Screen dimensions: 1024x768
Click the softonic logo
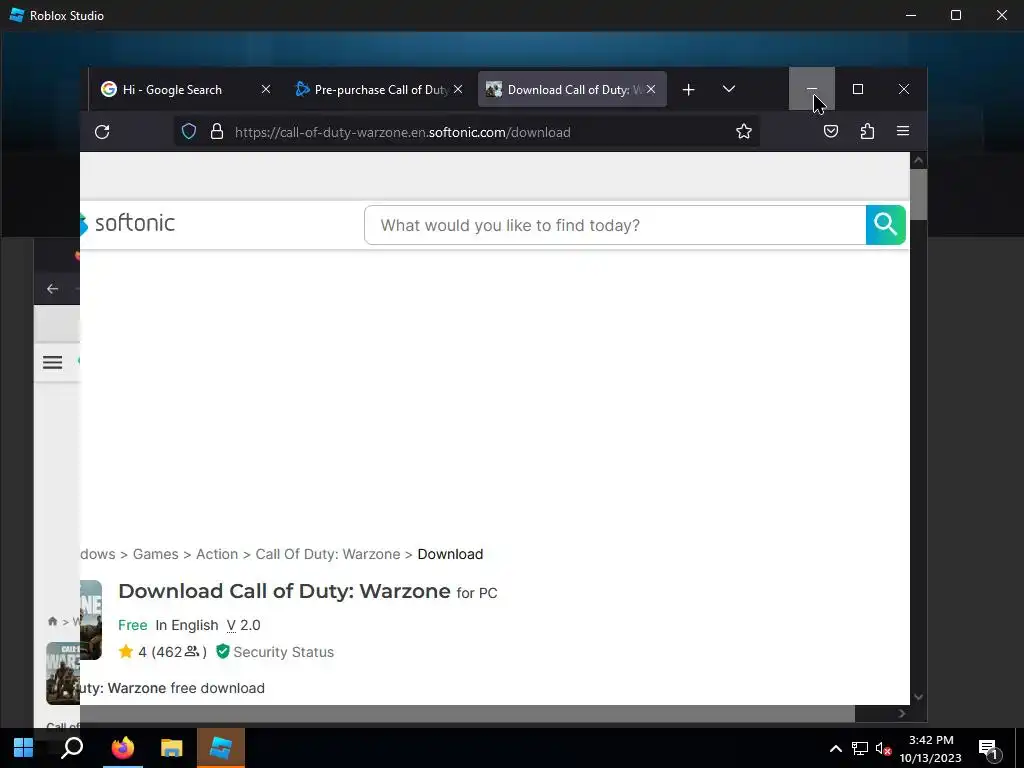tap(127, 223)
